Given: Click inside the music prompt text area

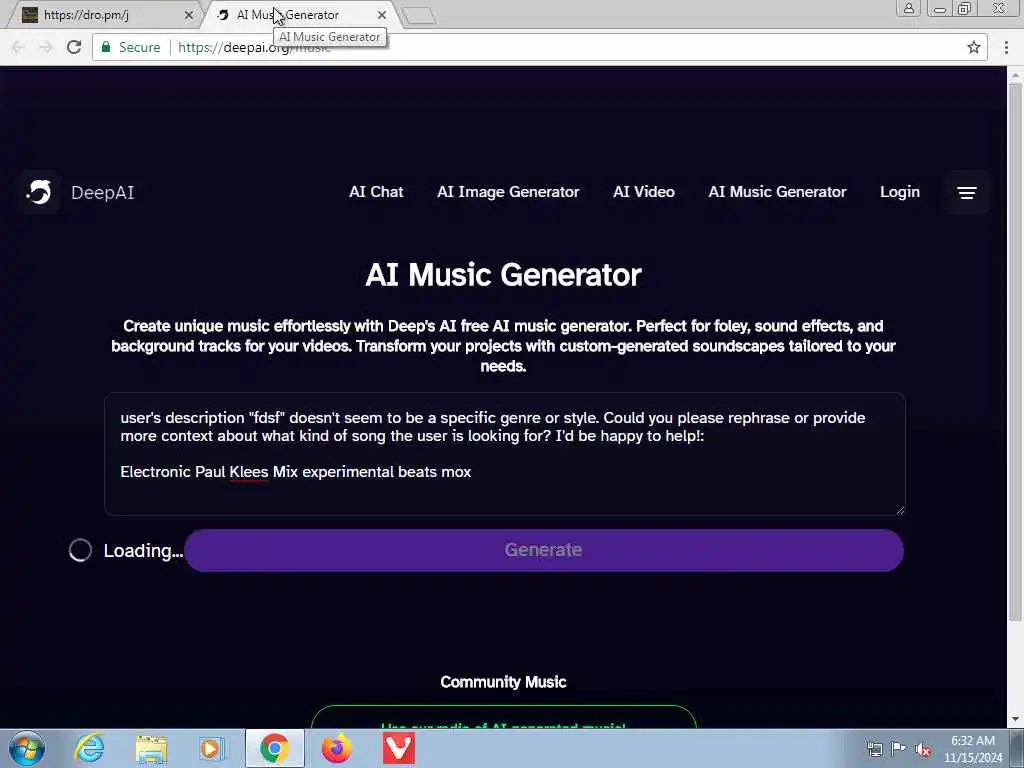Looking at the screenshot, I should point(505,454).
